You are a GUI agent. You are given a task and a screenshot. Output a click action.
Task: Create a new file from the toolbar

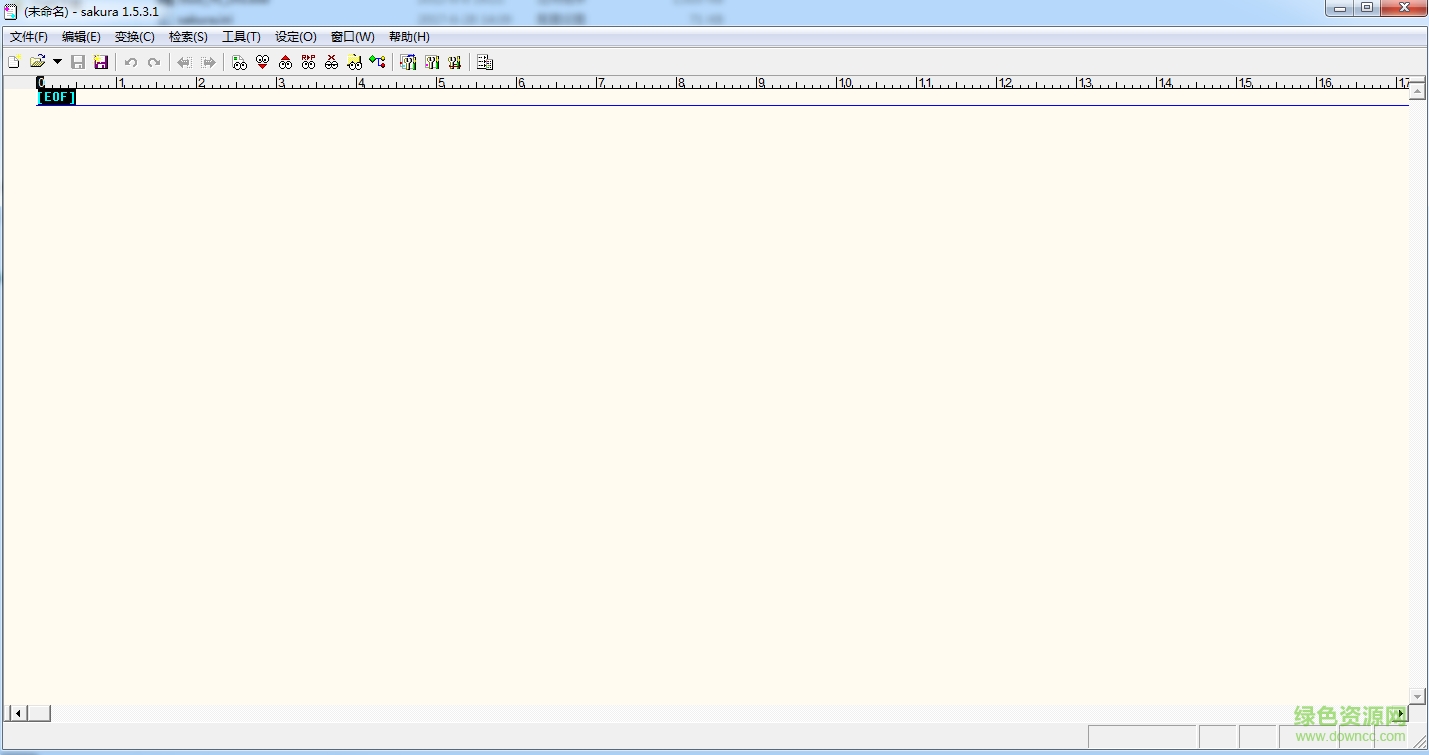tap(14, 62)
